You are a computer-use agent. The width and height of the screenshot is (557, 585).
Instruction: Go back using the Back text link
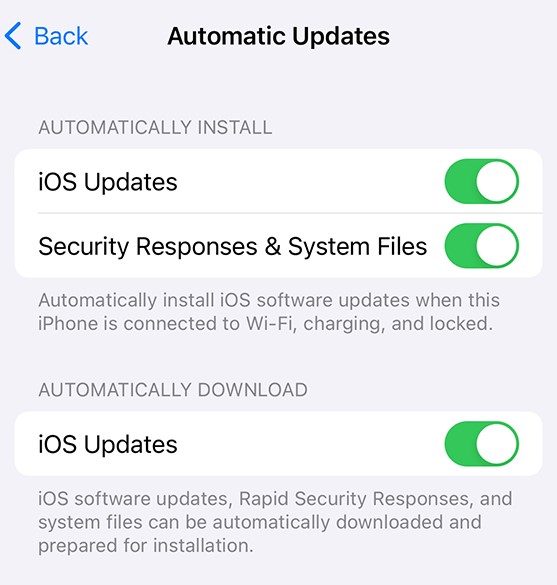coord(61,36)
